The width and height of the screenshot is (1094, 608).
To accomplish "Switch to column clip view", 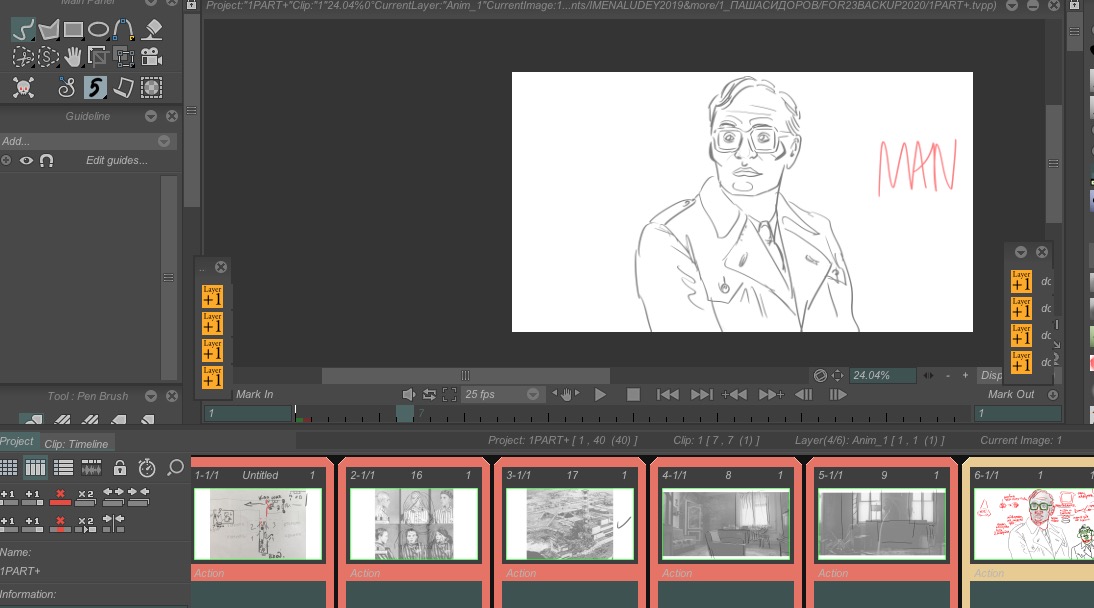I will 35,468.
